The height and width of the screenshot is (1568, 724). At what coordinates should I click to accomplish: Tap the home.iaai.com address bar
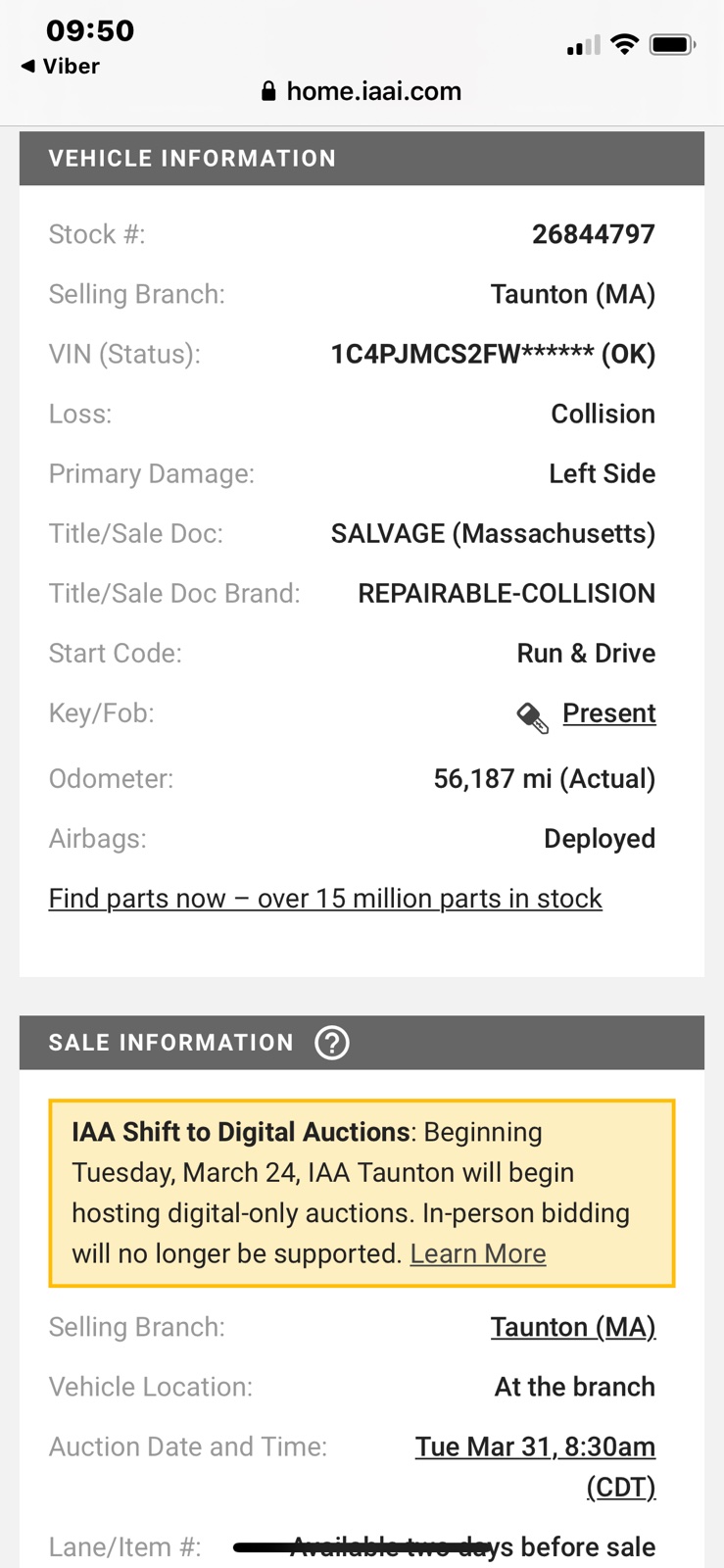[362, 92]
